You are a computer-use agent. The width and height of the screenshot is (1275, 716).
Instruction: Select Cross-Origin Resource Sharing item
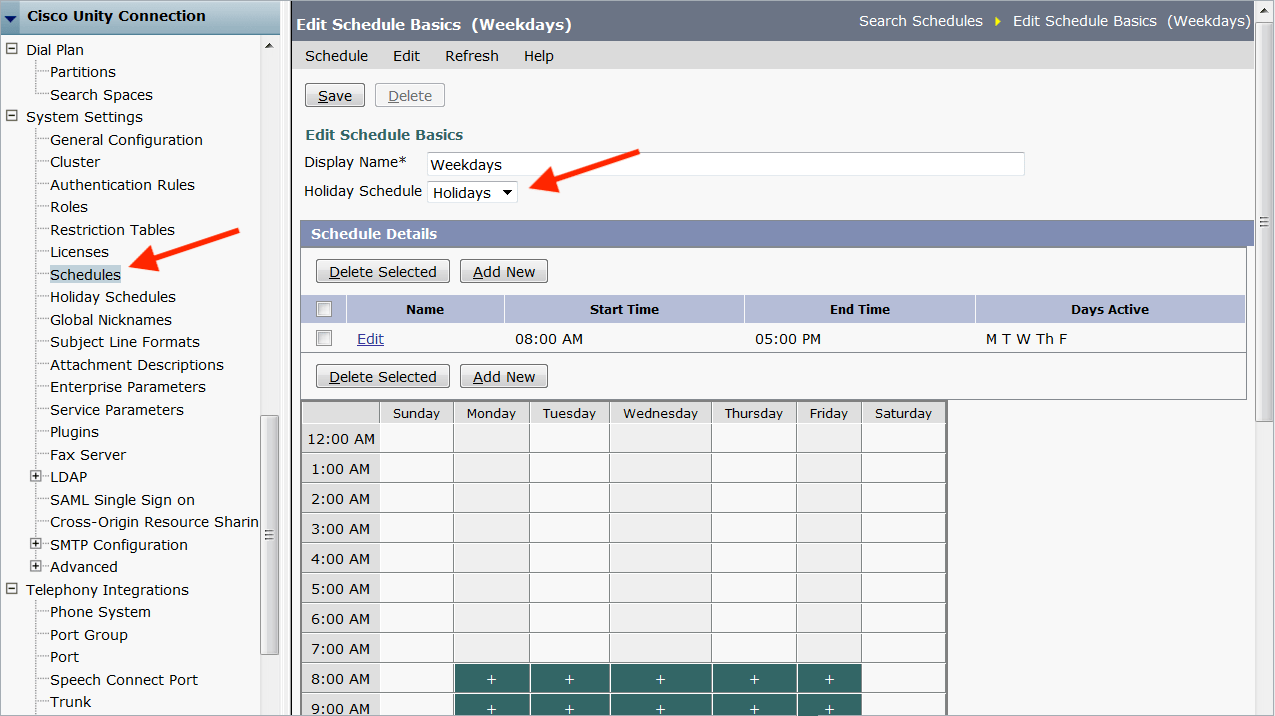154,522
